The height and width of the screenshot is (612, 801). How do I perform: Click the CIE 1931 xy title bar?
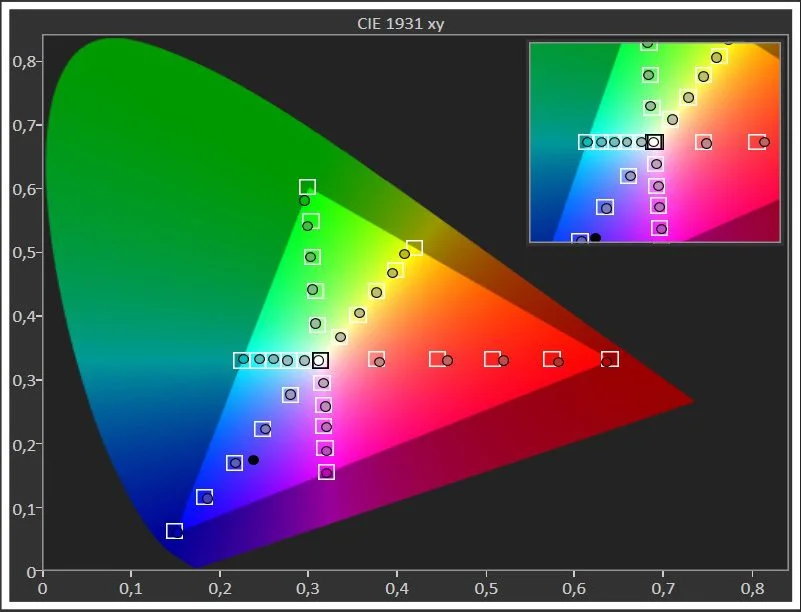(x=400, y=21)
